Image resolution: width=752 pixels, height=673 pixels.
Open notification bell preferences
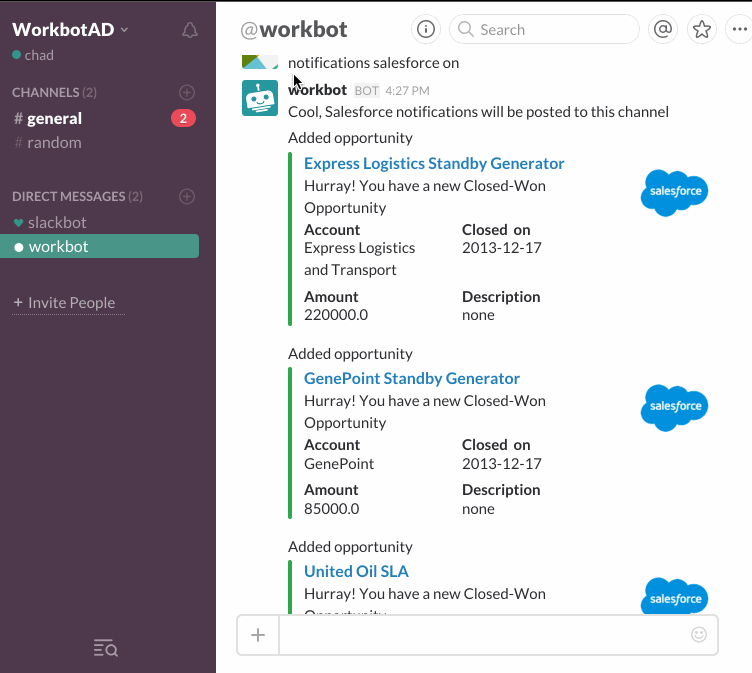pos(189,30)
